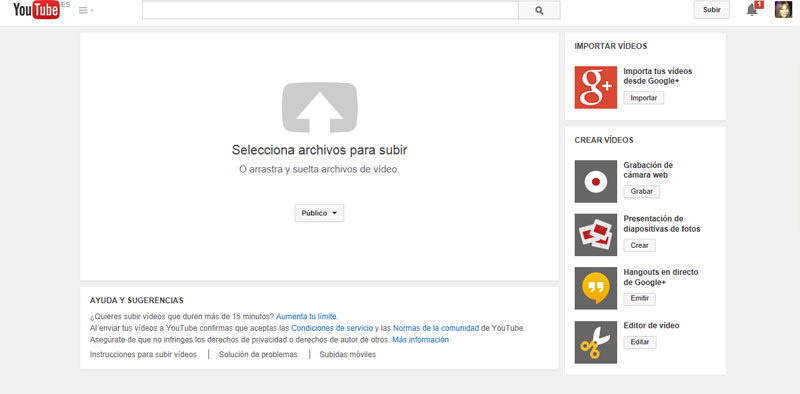Open the 'Aumenta tu límite' link
The width and height of the screenshot is (800, 394).
pos(307,316)
